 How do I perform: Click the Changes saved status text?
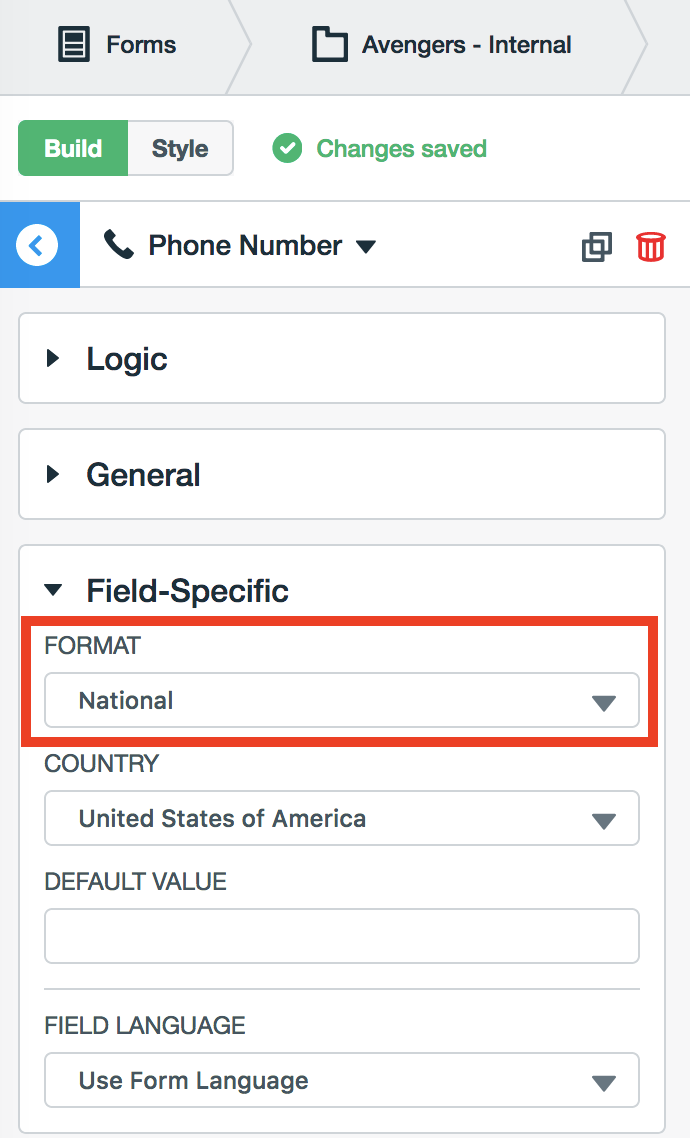coord(401,149)
